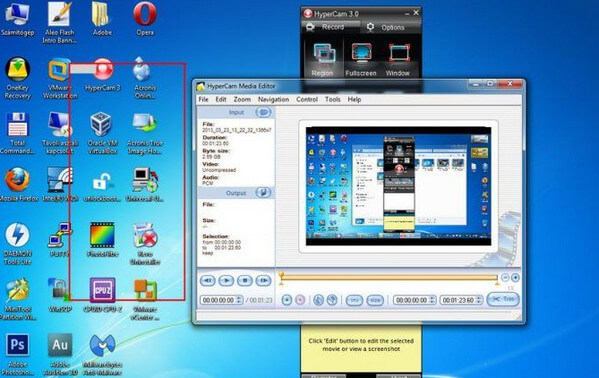
Task: Open Távoli asztali kapcsolat icon
Action: [x=60, y=133]
